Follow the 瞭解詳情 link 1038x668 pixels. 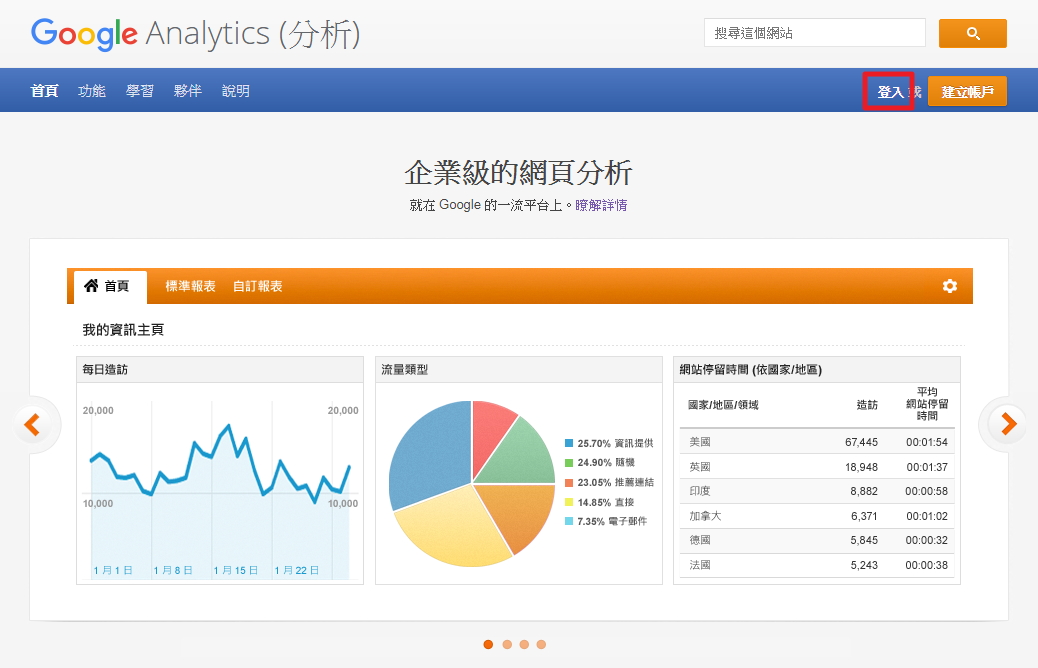[601, 205]
